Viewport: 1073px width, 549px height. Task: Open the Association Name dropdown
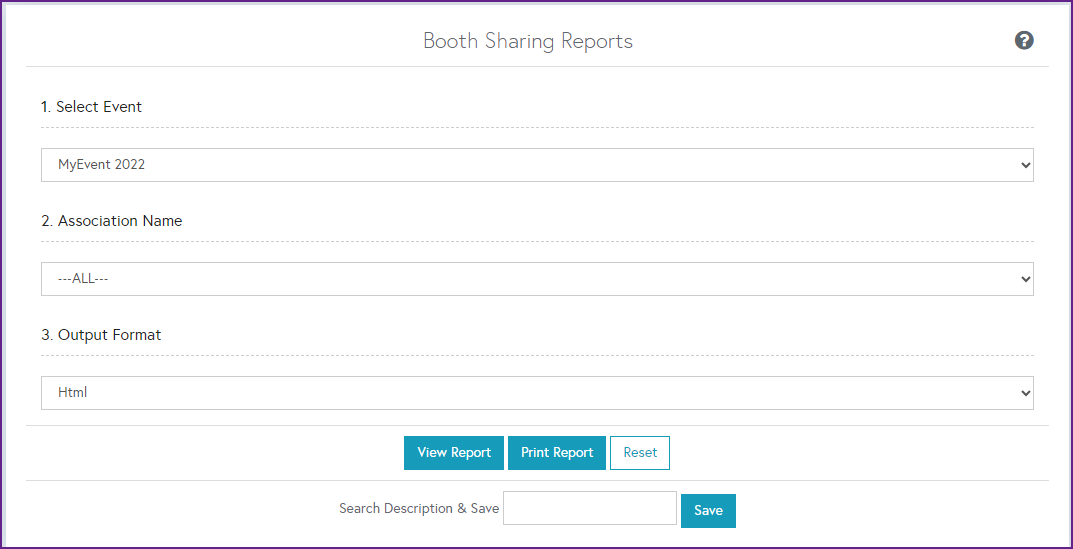tap(536, 279)
